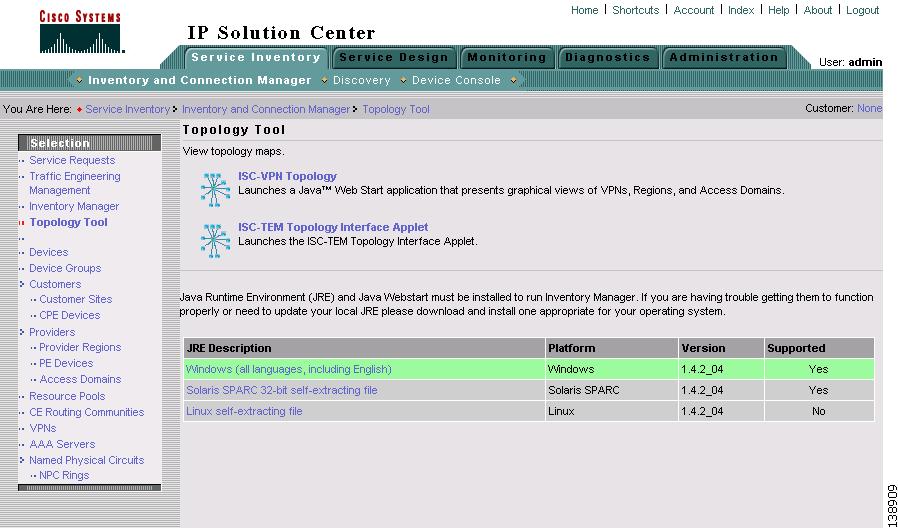This screenshot has height=528, width=898.
Task: Download the Linux self-extracting file
Action: coord(244,411)
